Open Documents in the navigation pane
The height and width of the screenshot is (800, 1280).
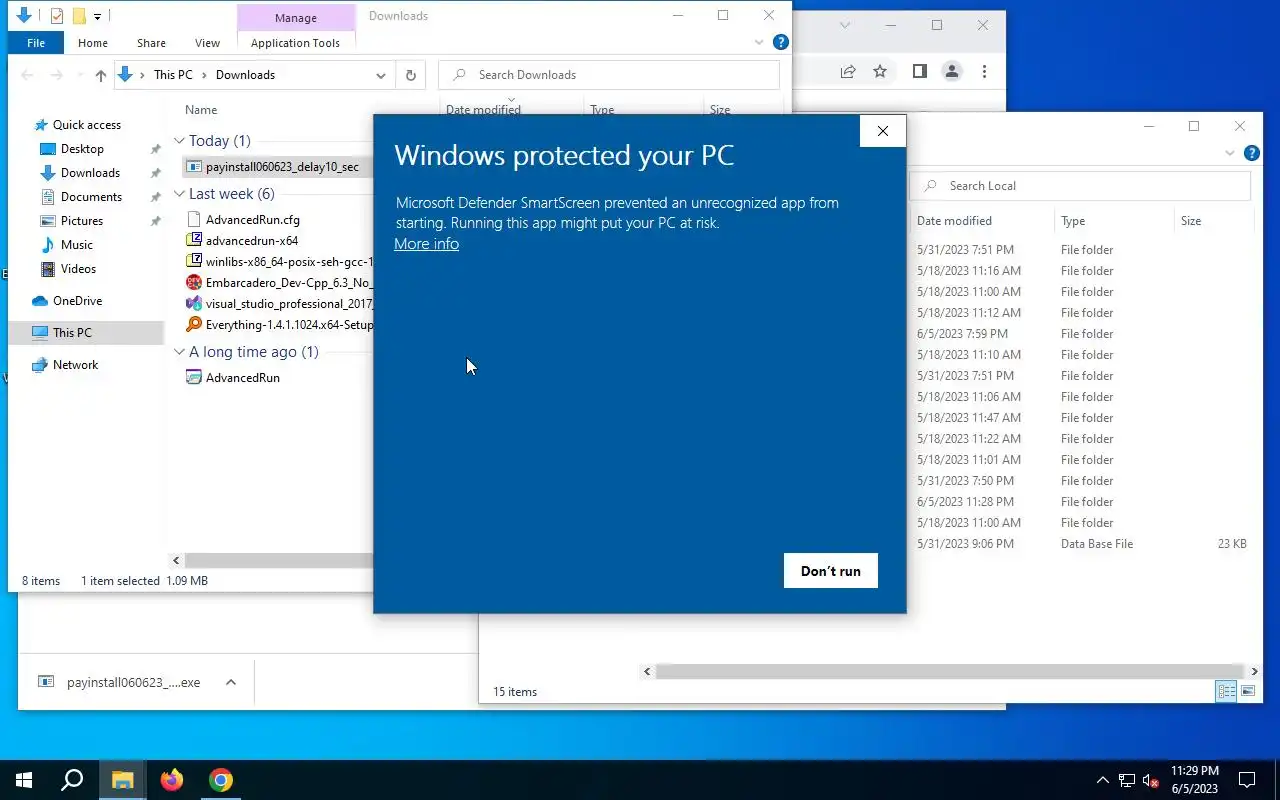pos(91,197)
